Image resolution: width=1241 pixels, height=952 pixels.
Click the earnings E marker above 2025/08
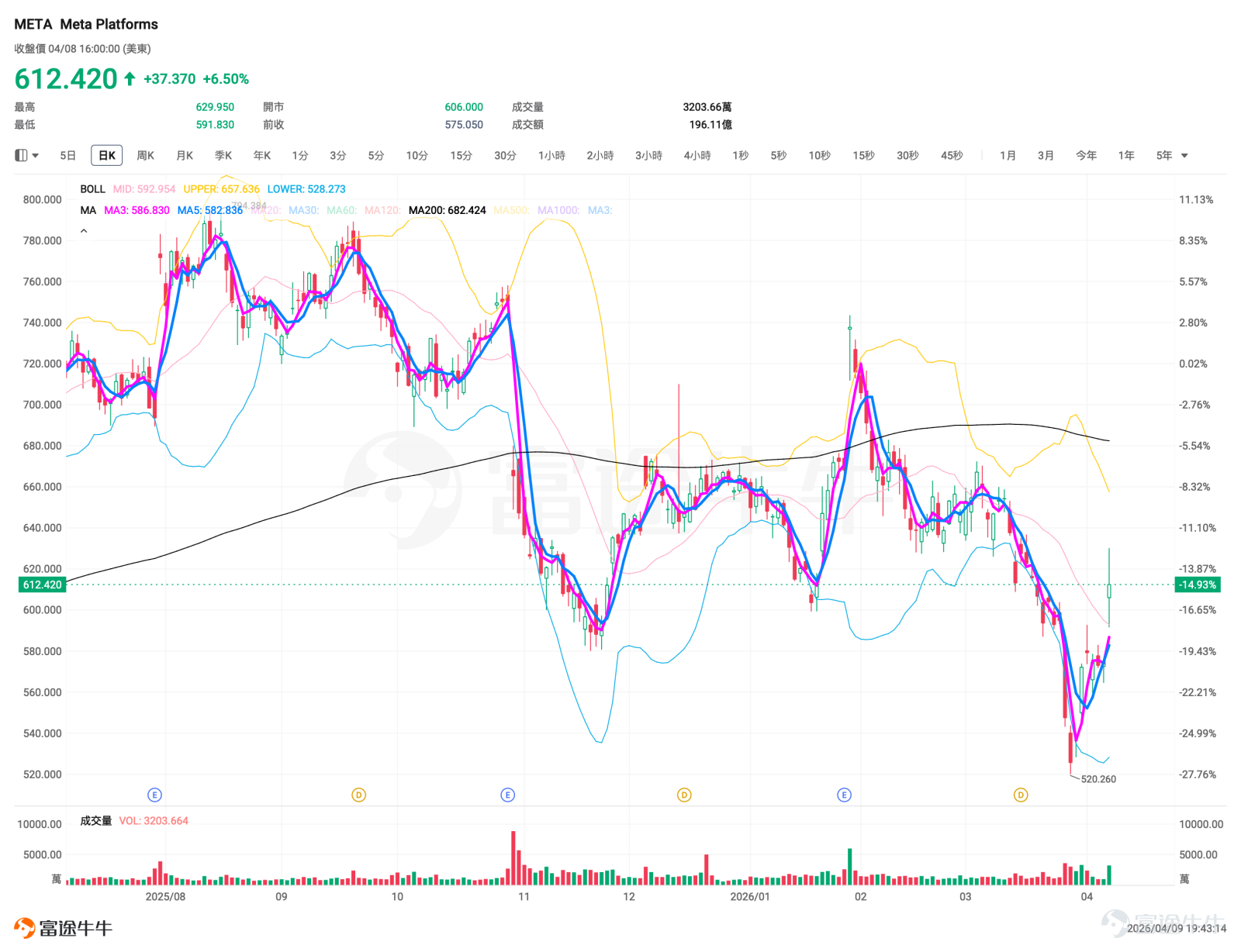tap(154, 795)
